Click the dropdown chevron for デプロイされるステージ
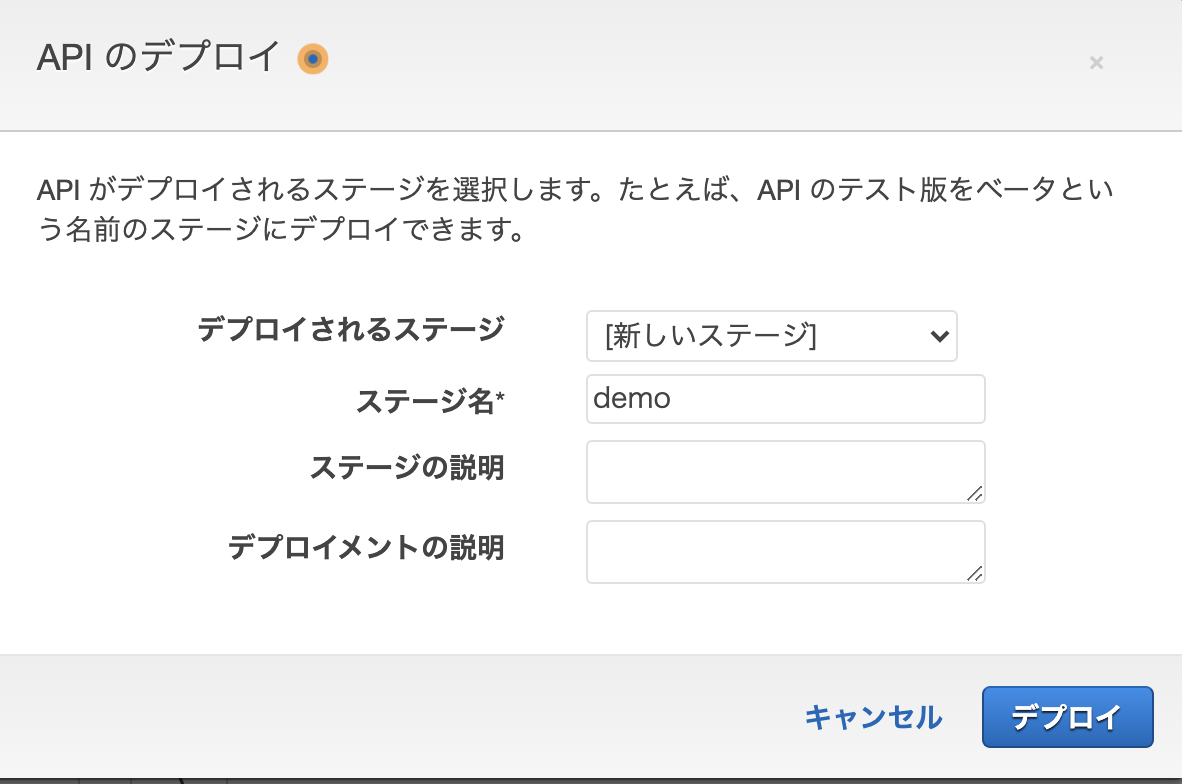The image size is (1182, 784). coord(938,336)
